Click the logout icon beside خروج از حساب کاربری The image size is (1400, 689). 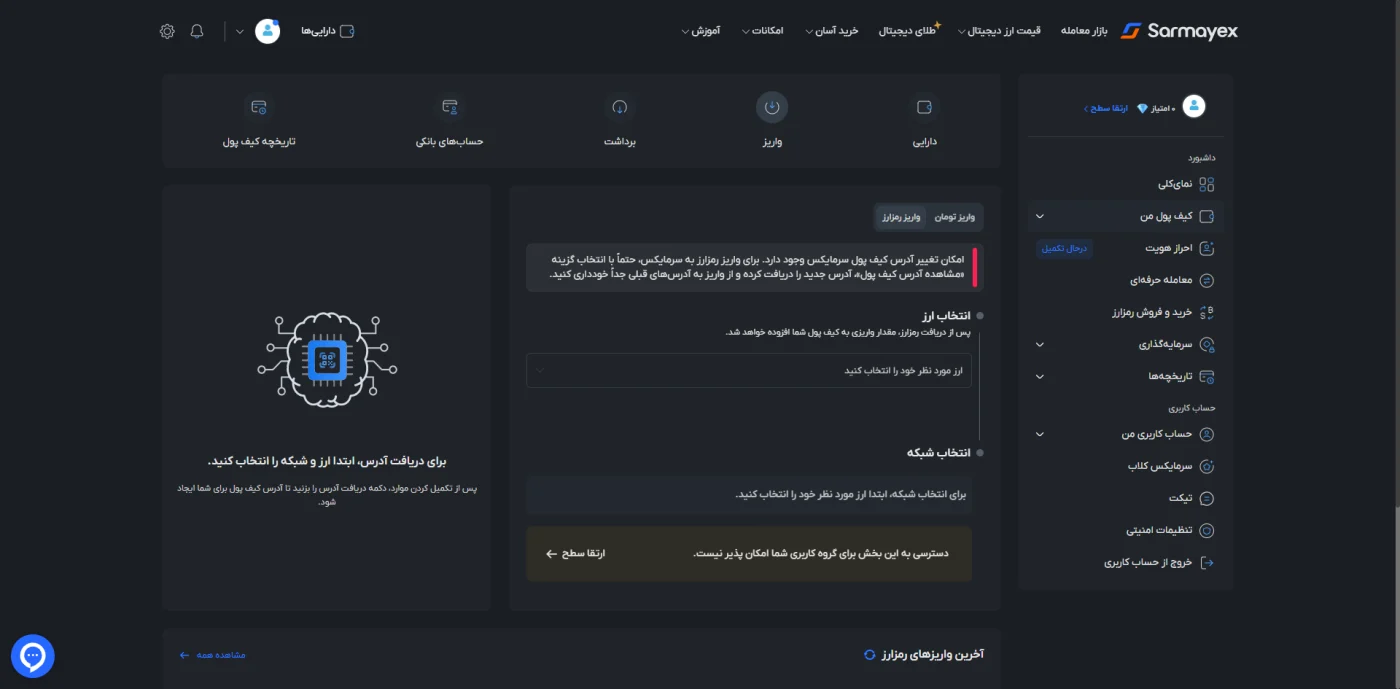[1207, 562]
